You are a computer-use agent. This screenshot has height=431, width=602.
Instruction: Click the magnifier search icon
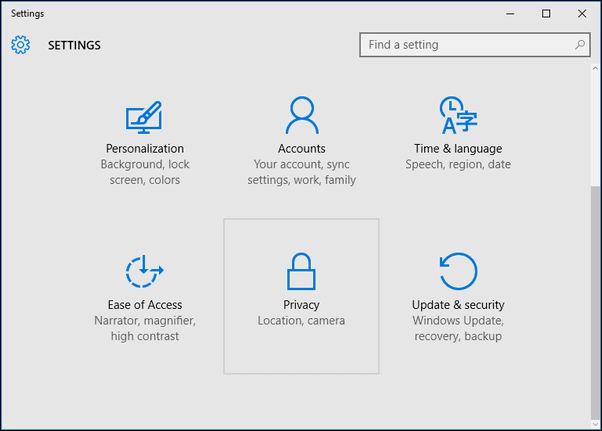tap(580, 45)
